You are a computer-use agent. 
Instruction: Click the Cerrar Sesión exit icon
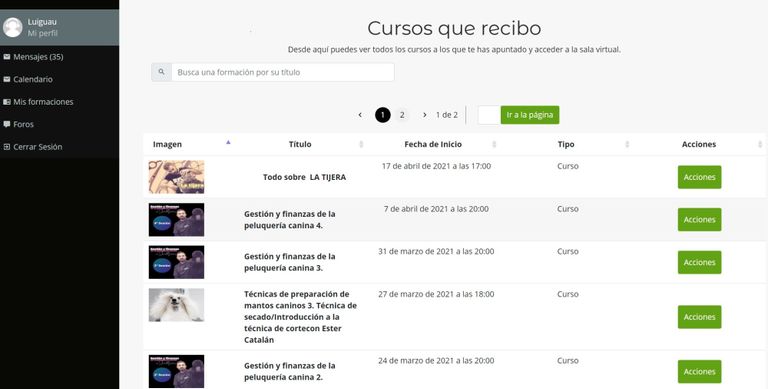tap(7, 147)
